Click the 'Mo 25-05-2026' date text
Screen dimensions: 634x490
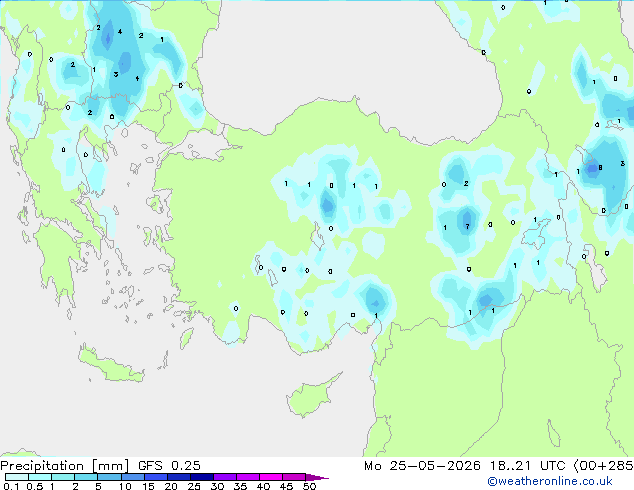[422, 466]
